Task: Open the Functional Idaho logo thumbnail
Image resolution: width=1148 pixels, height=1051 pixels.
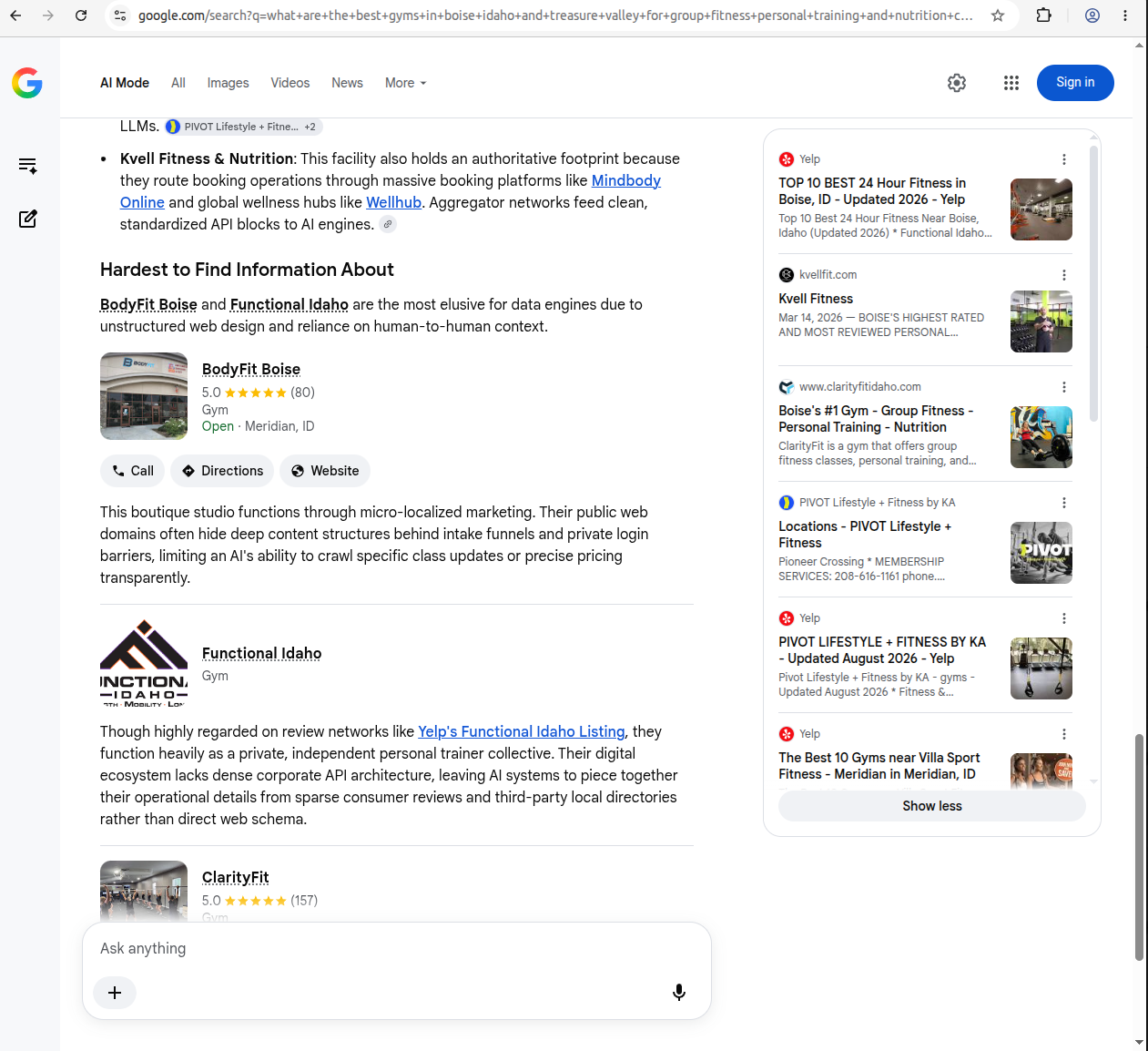Action: coord(144,663)
